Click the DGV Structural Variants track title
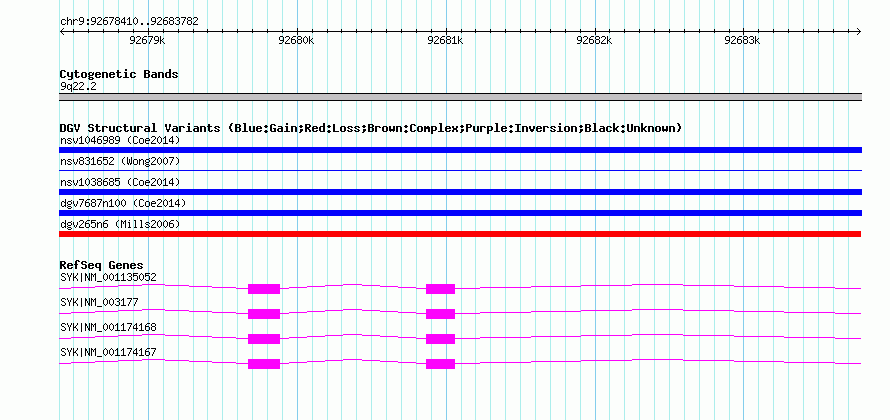 pos(371,128)
